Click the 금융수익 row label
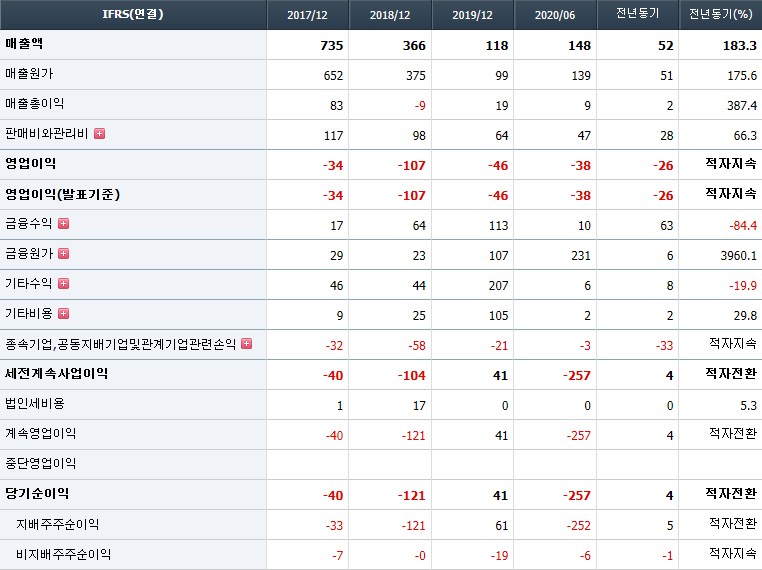The height and width of the screenshot is (570, 762). [29, 224]
